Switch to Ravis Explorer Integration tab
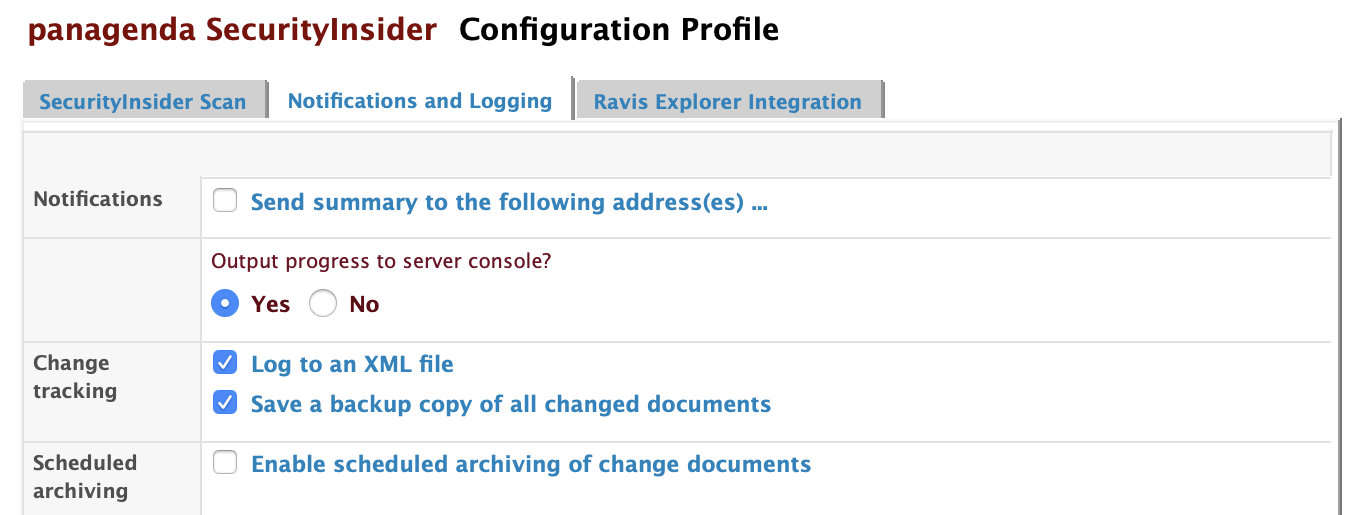The height and width of the screenshot is (515, 1357). 727,102
